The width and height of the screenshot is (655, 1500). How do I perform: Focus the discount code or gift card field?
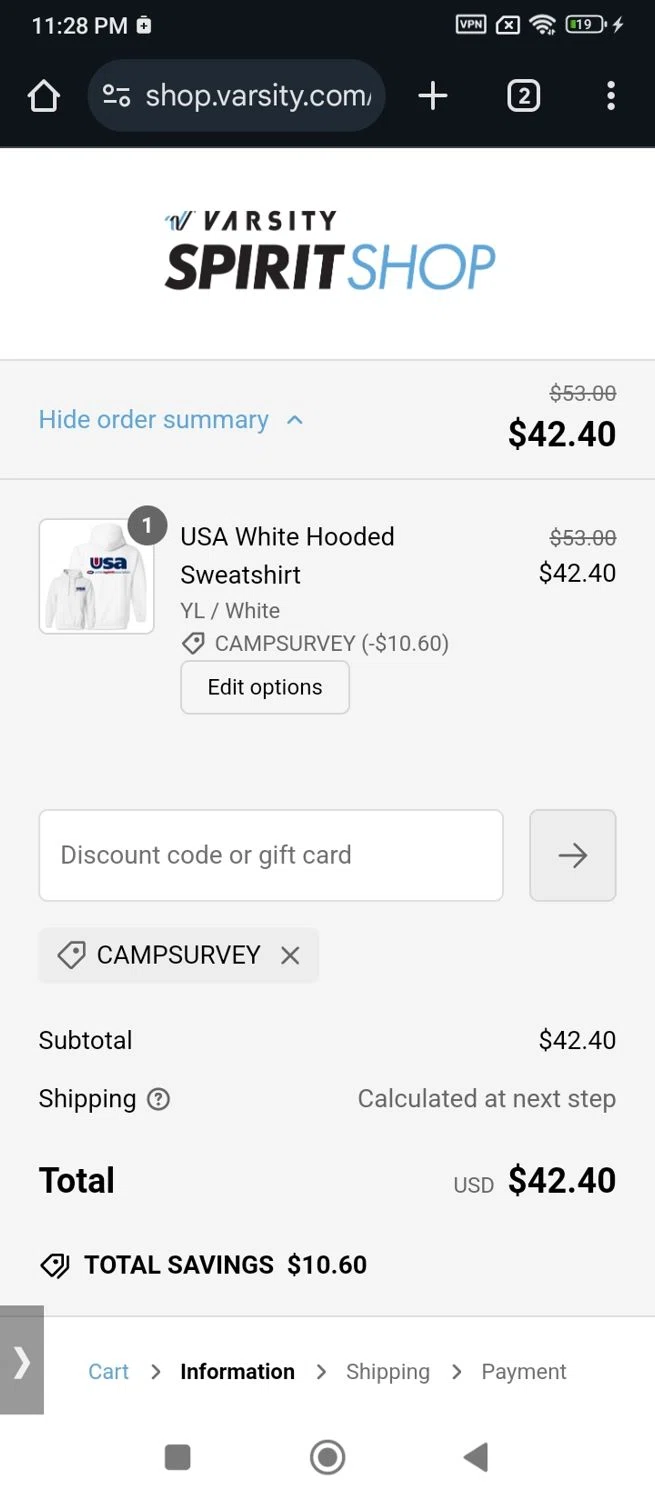(270, 855)
